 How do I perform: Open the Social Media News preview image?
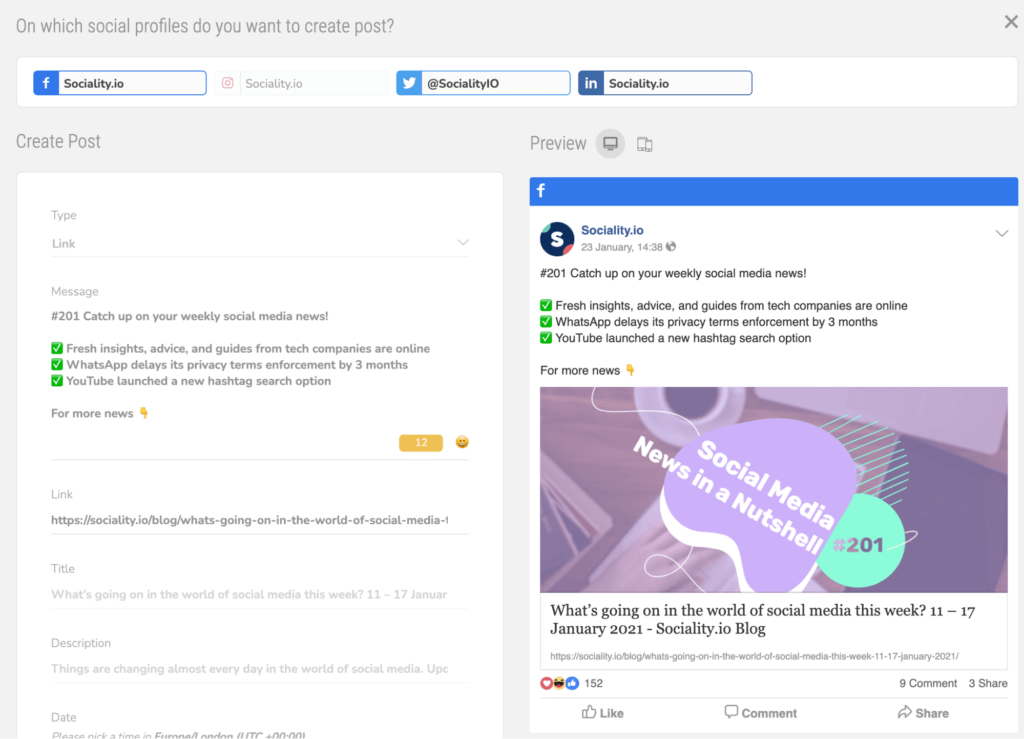pos(773,490)
